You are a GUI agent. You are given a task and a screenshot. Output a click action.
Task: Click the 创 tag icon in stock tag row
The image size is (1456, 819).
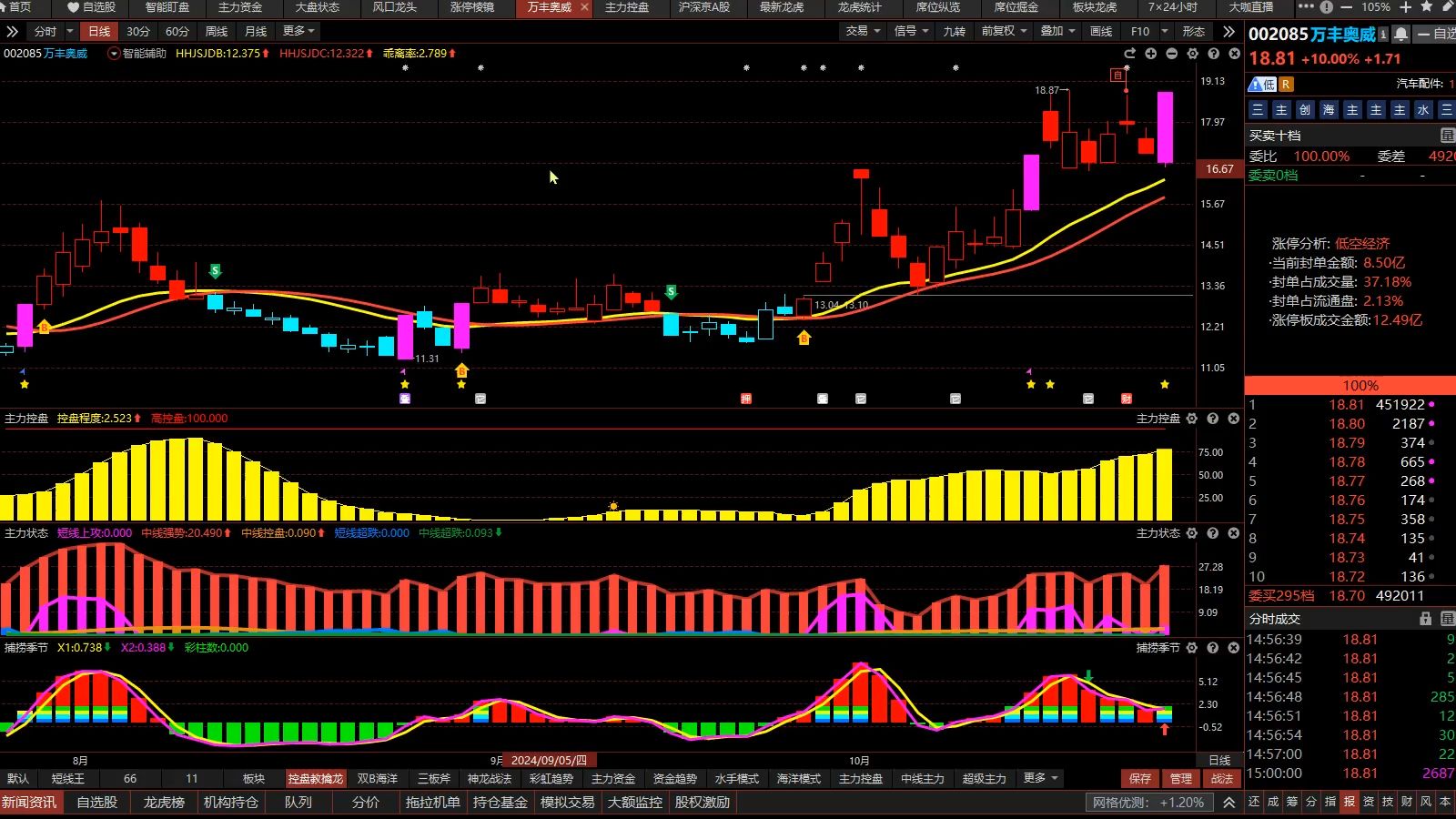point(1305,110)
